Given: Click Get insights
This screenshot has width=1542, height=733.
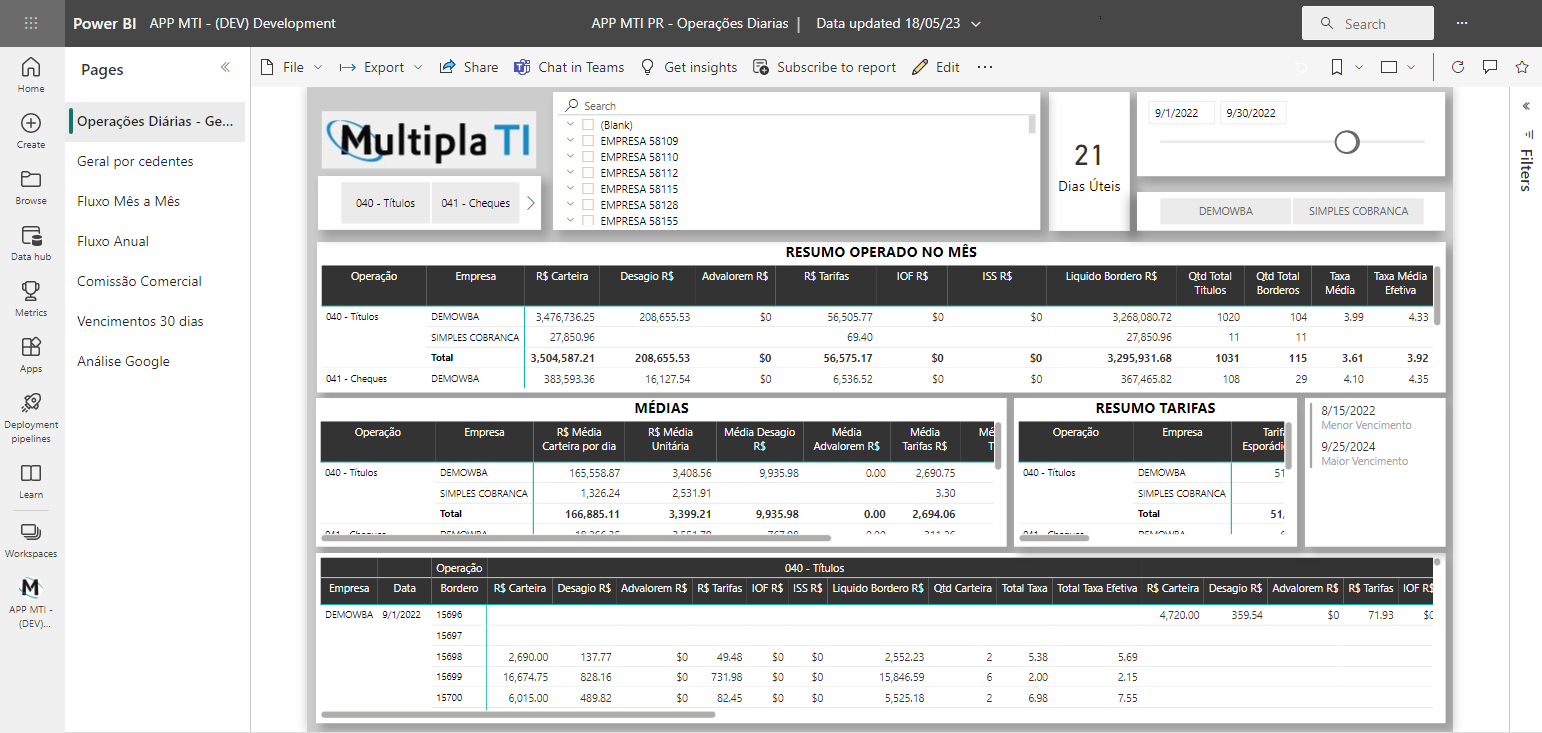Looking at the screenshot, I should point(688,67).
